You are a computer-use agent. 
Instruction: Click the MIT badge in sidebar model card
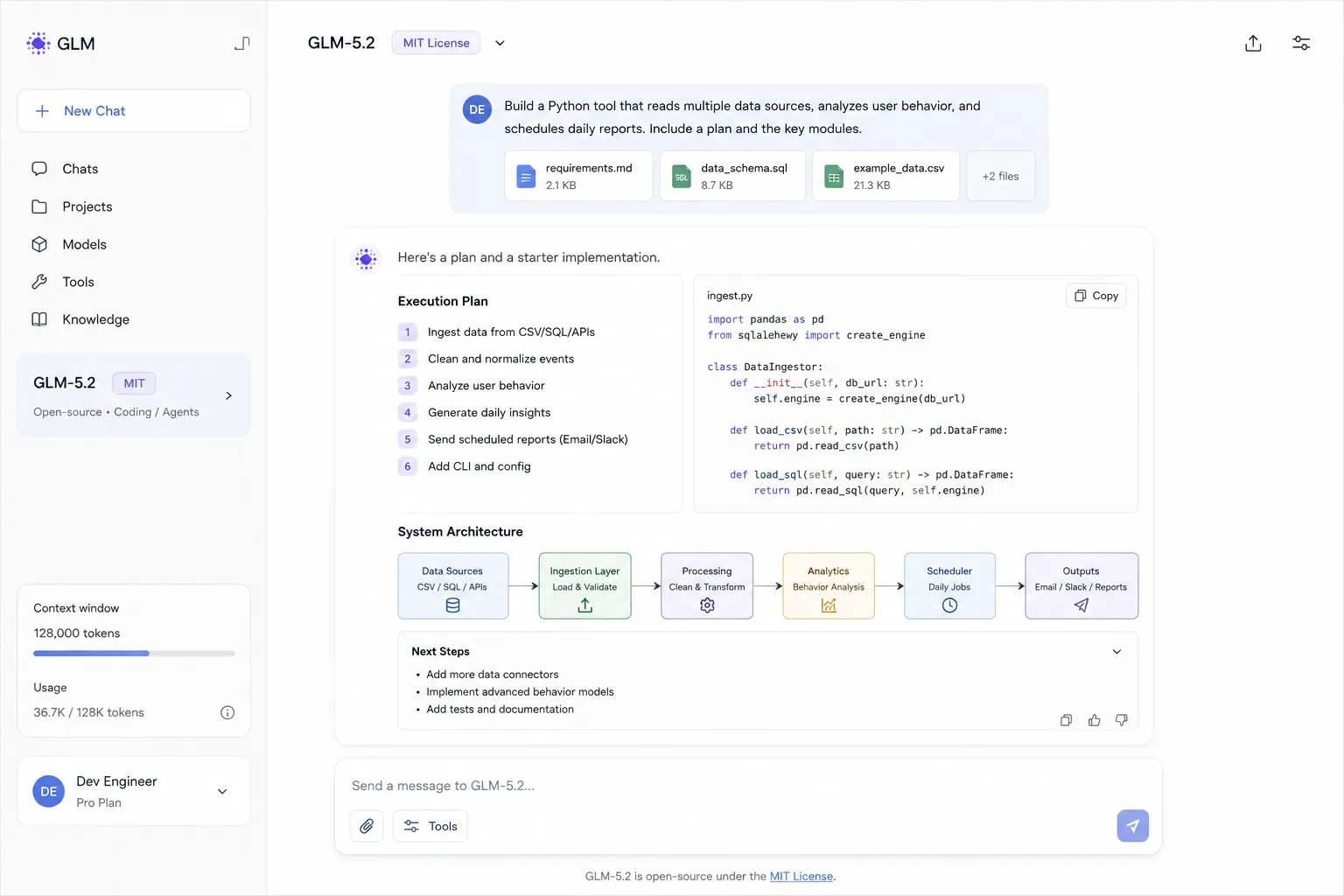tap(134, 383)
